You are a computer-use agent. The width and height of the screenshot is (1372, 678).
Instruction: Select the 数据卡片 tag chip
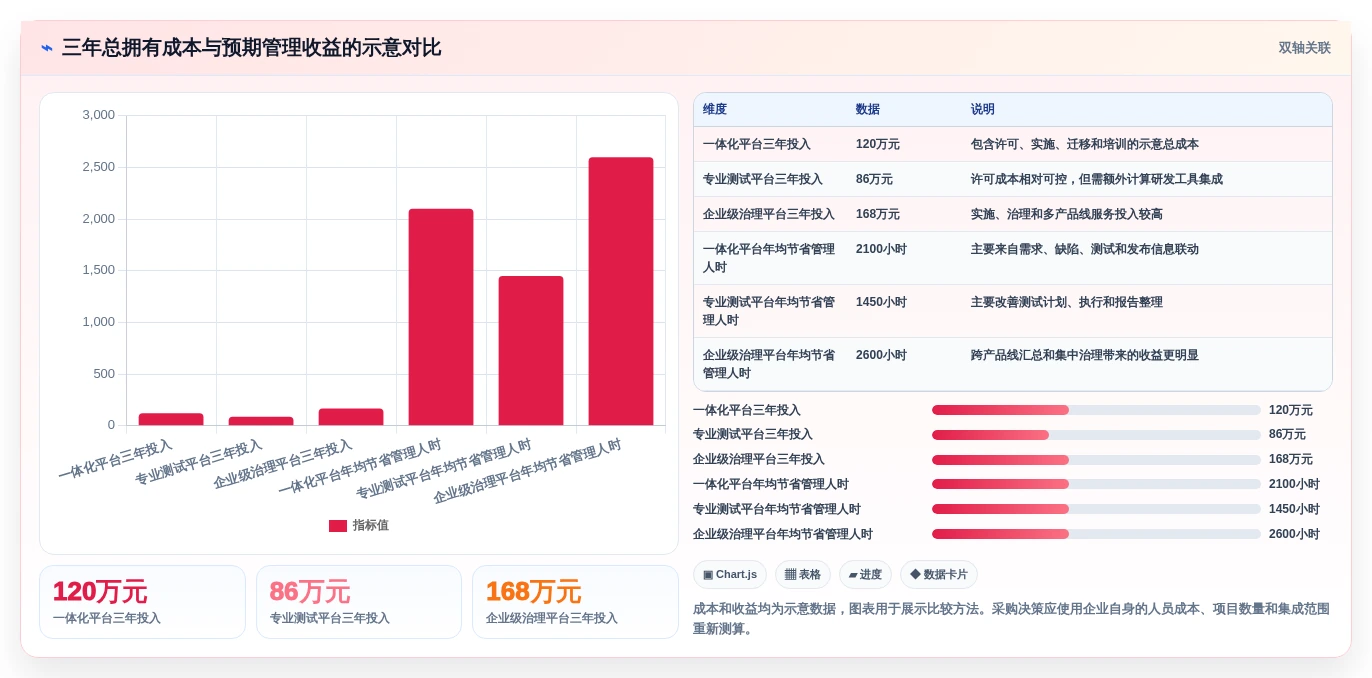click(x=939, y=574)
